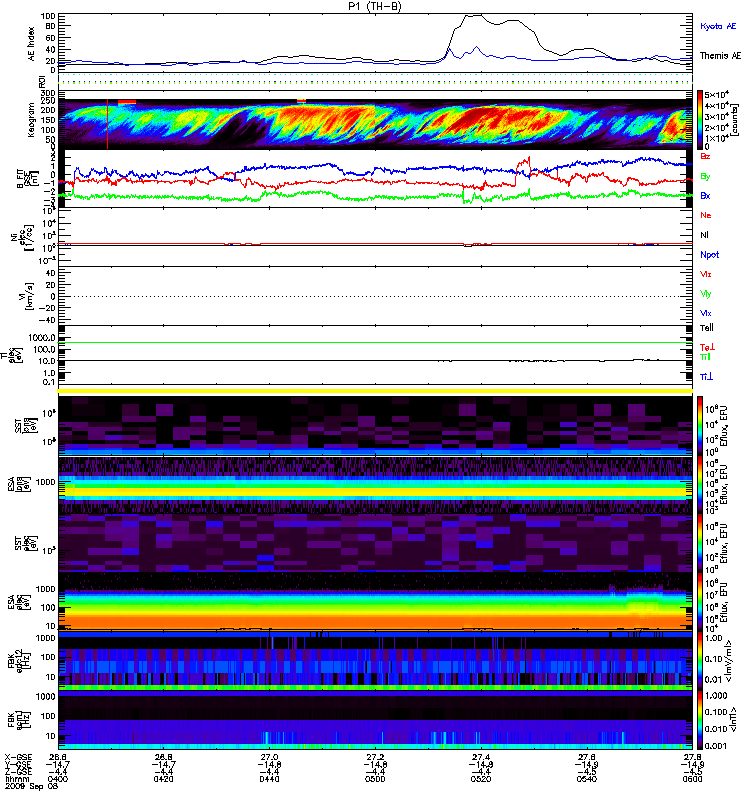Click the 2009 Sep 03 date label

click(32, 786)
